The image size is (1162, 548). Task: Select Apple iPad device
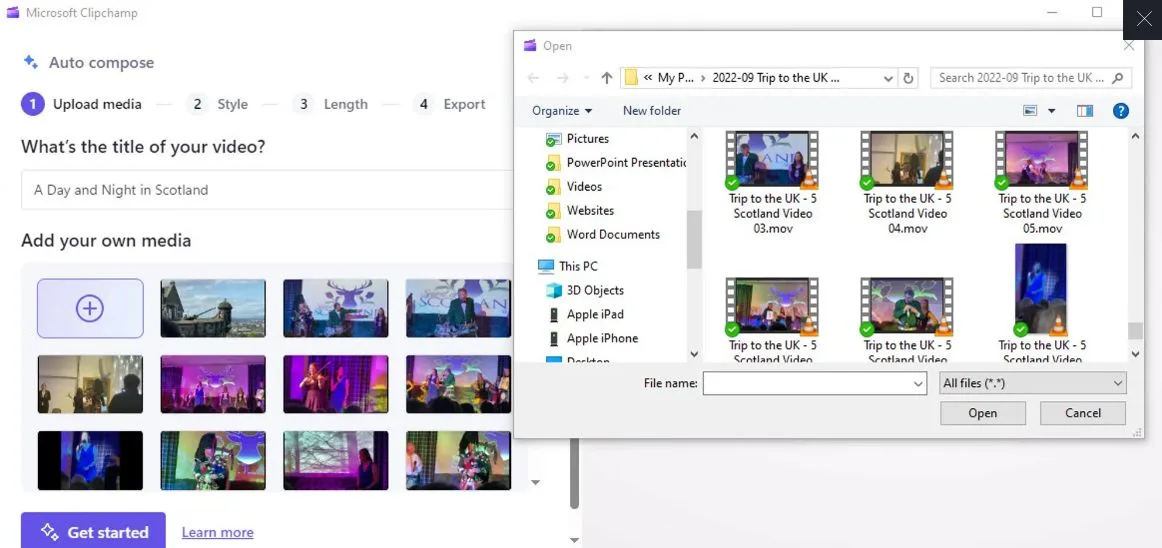coord(595,314)
